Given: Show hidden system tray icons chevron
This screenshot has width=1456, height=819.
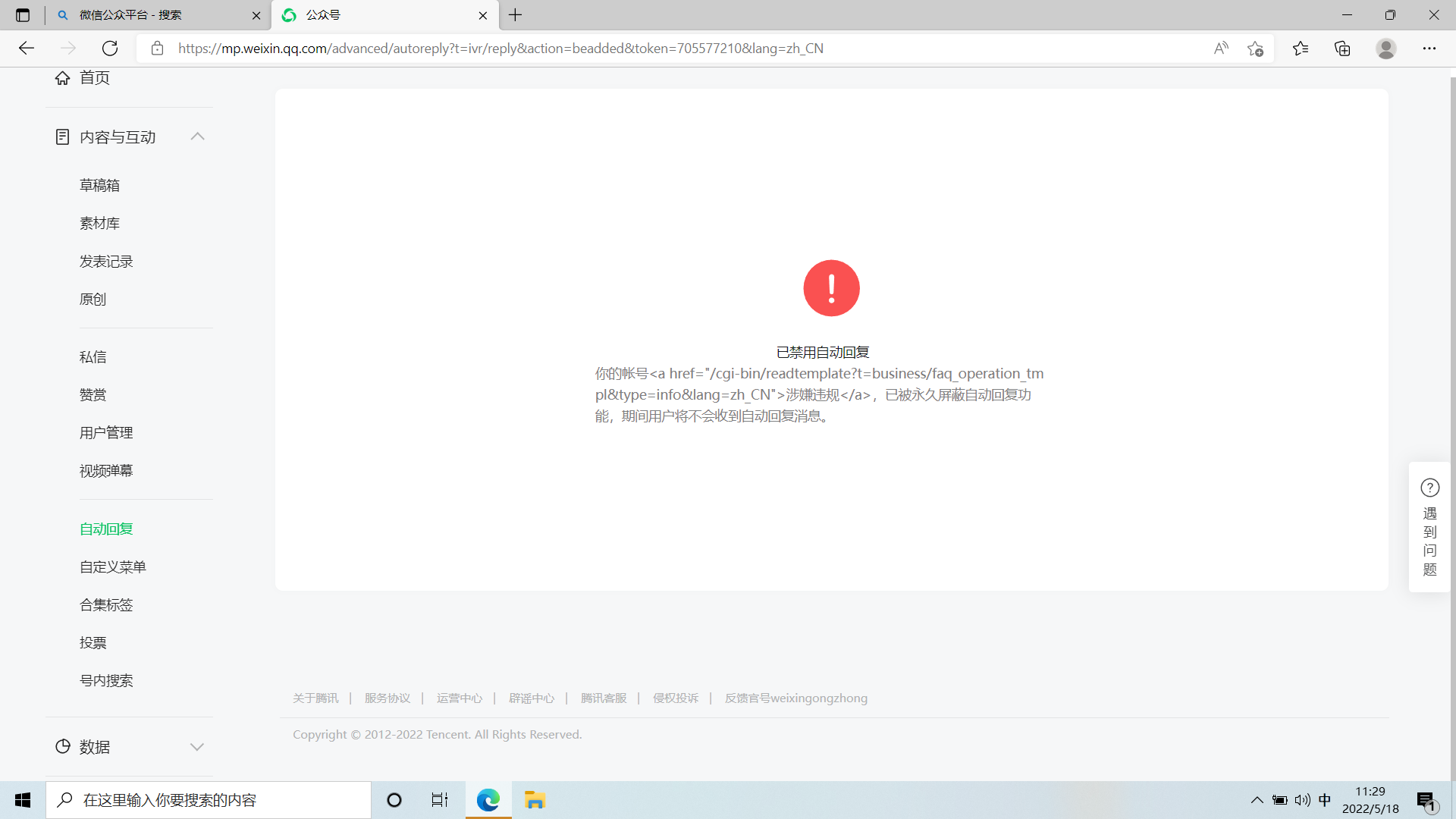Looking at the screenshot, I should point(1257,800).
